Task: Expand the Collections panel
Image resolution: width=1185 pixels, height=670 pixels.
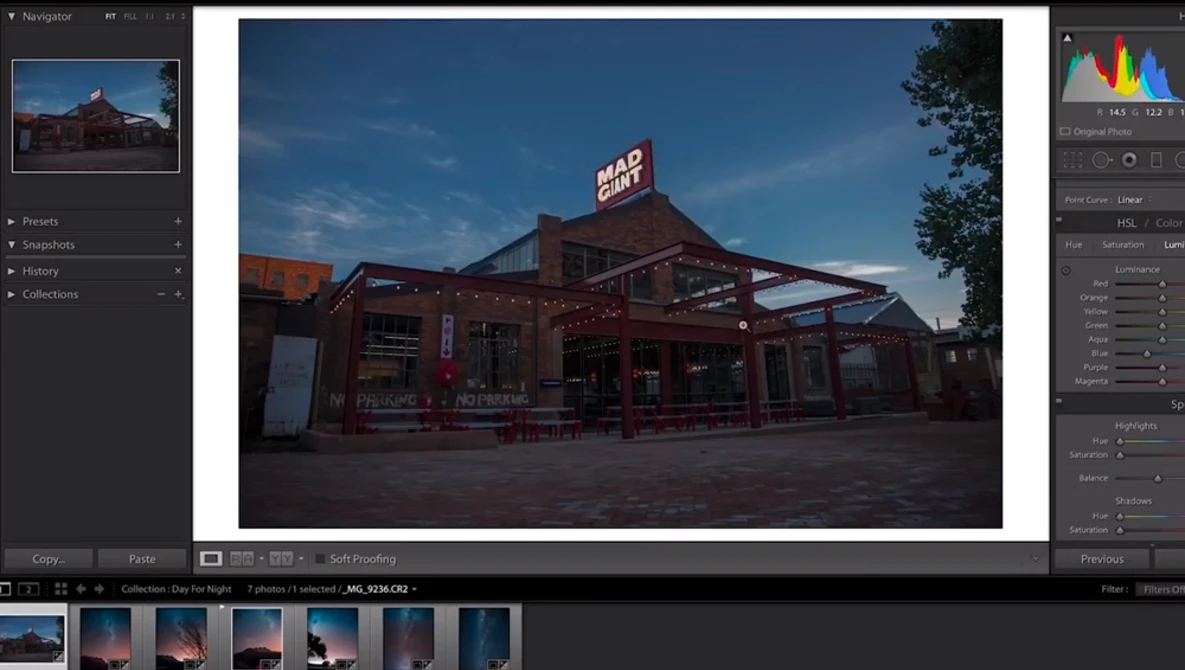Action: pyautogui.click(x=11, y=294)
